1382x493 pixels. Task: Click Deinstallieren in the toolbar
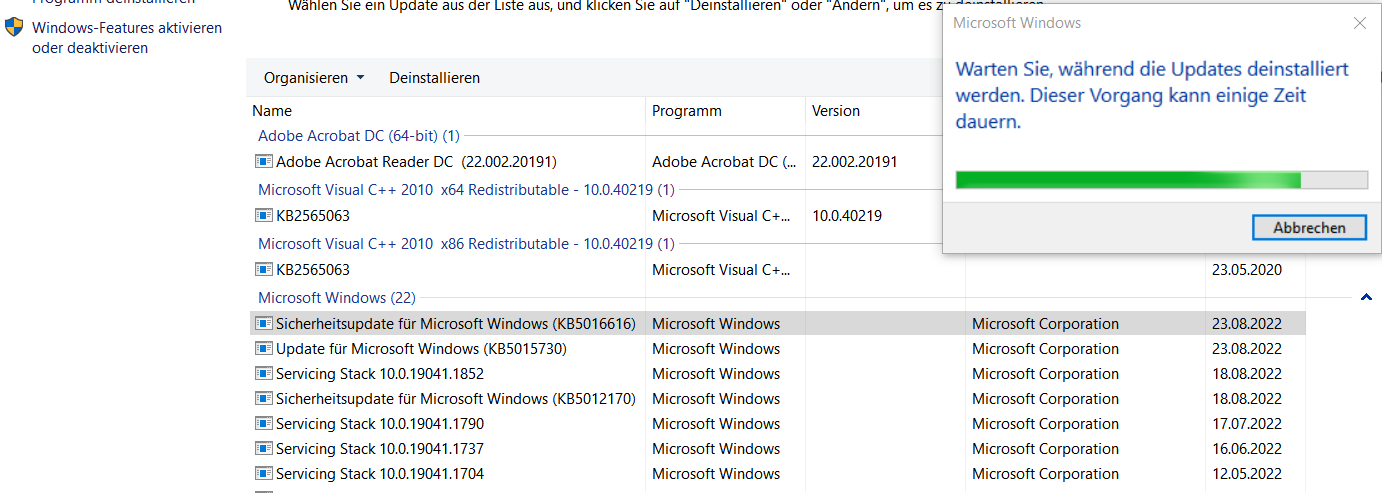click(x=434, y=78)
